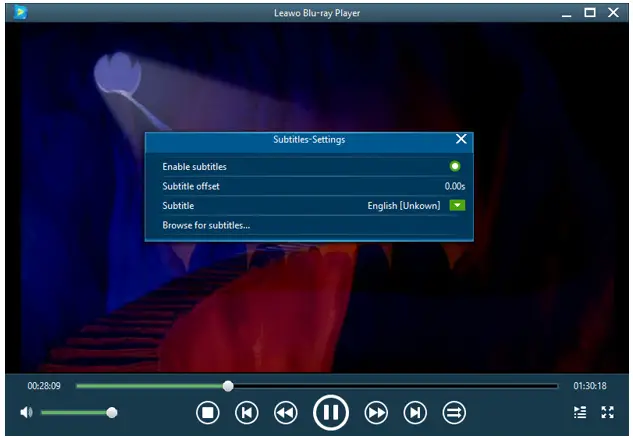Fast forward the video
633x440 pixels.
point(376,413)
